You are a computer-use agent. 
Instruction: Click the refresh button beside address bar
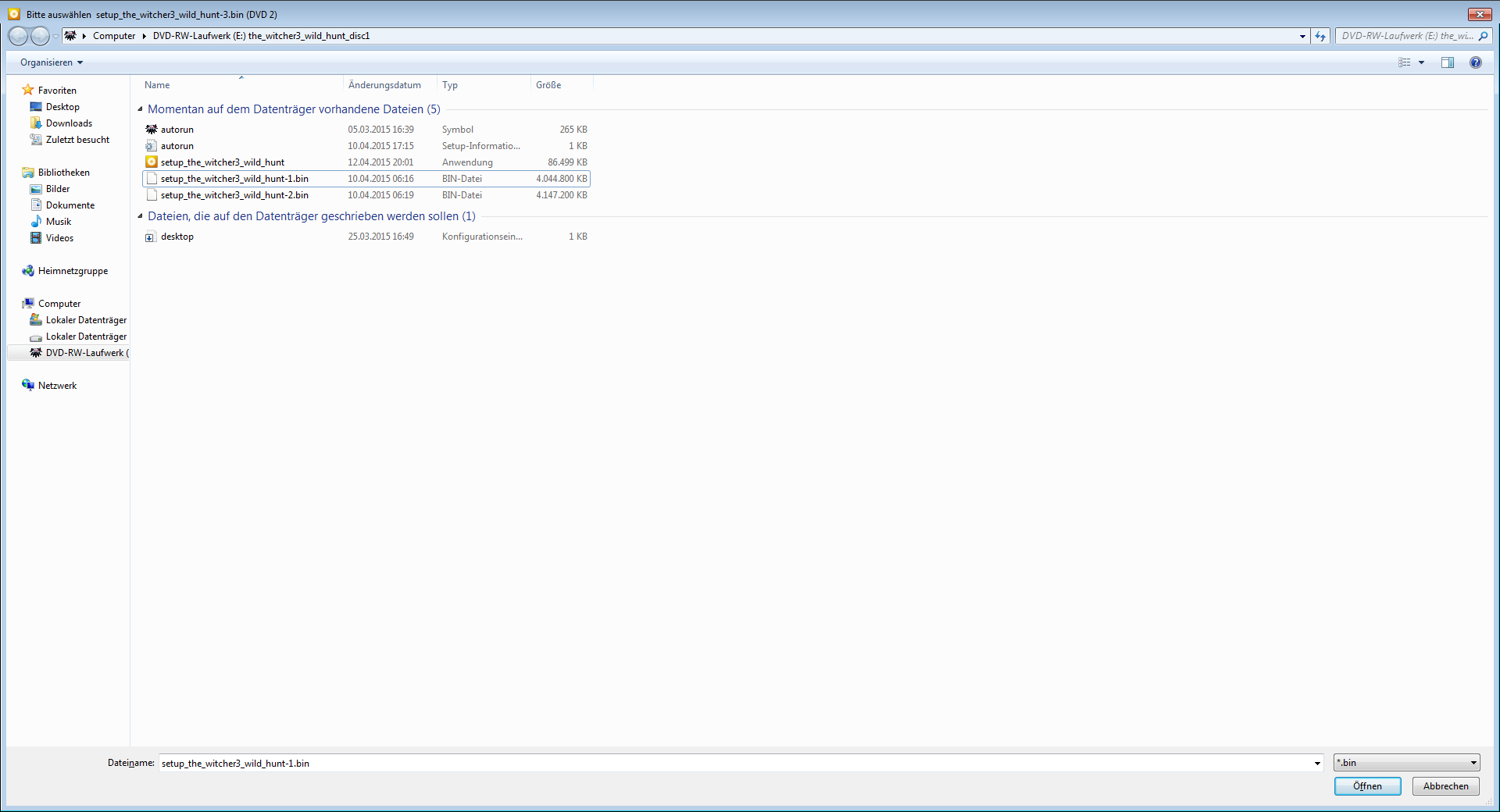1320,36
